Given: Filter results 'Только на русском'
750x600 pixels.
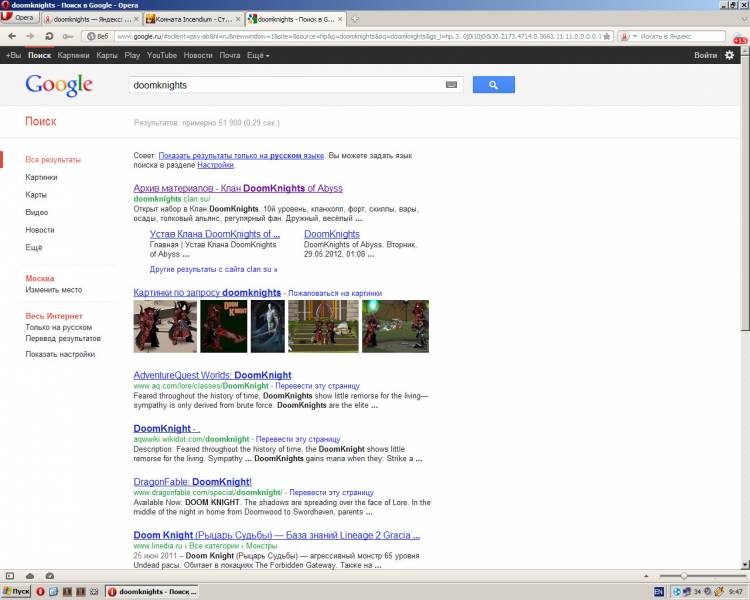Looking at the screenshot, I should coord(58,327).
